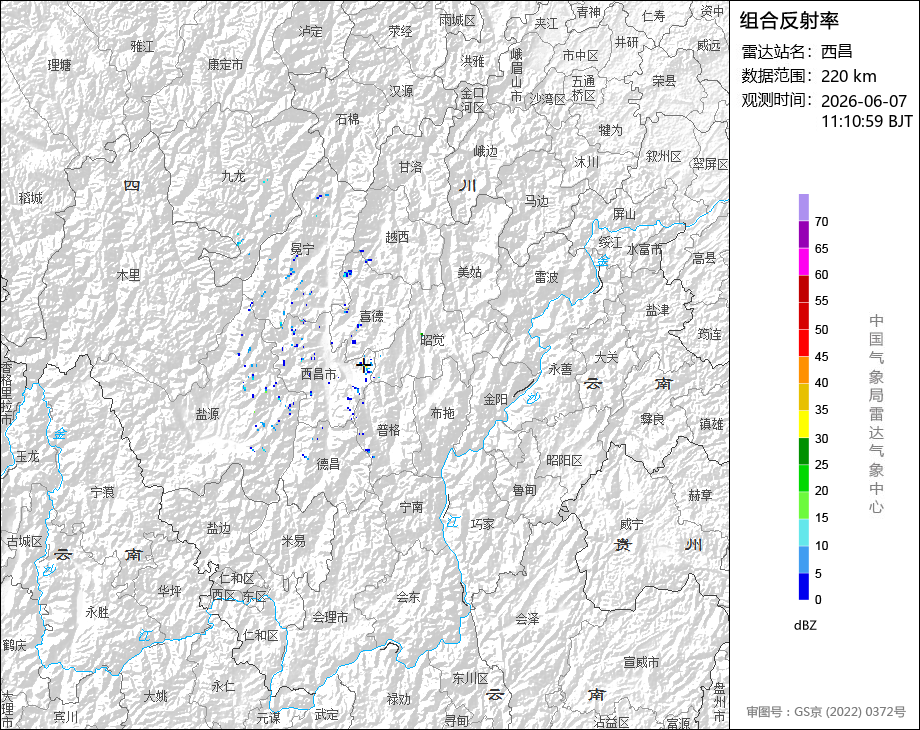Click the 稻城 label

tap(31, 198)
